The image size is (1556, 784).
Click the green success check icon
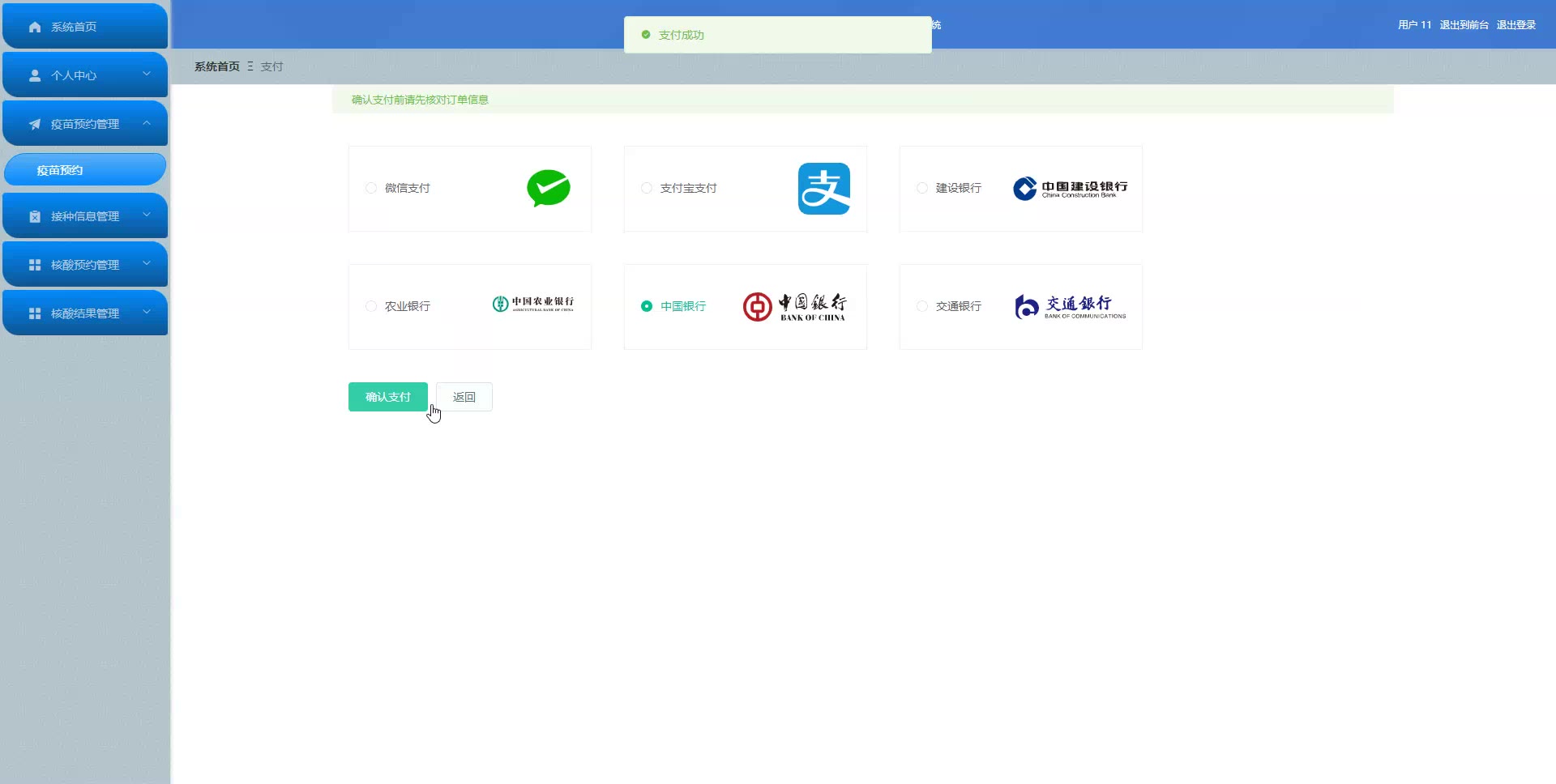point(646,35)
